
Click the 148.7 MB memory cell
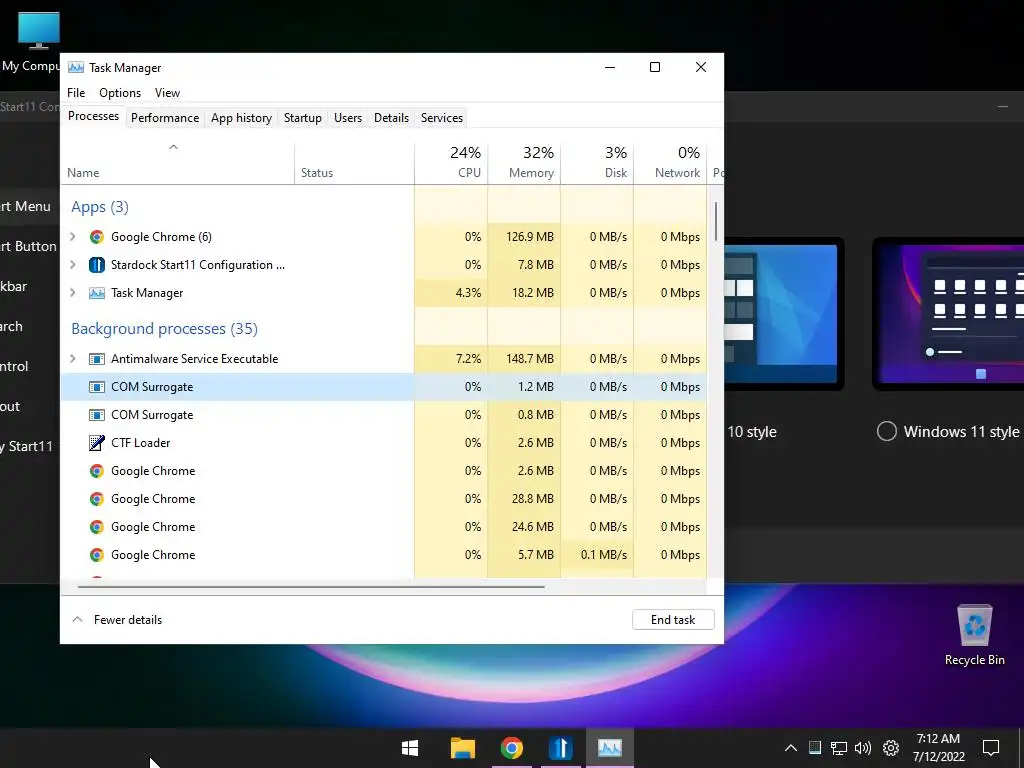[x=524, y=359]
